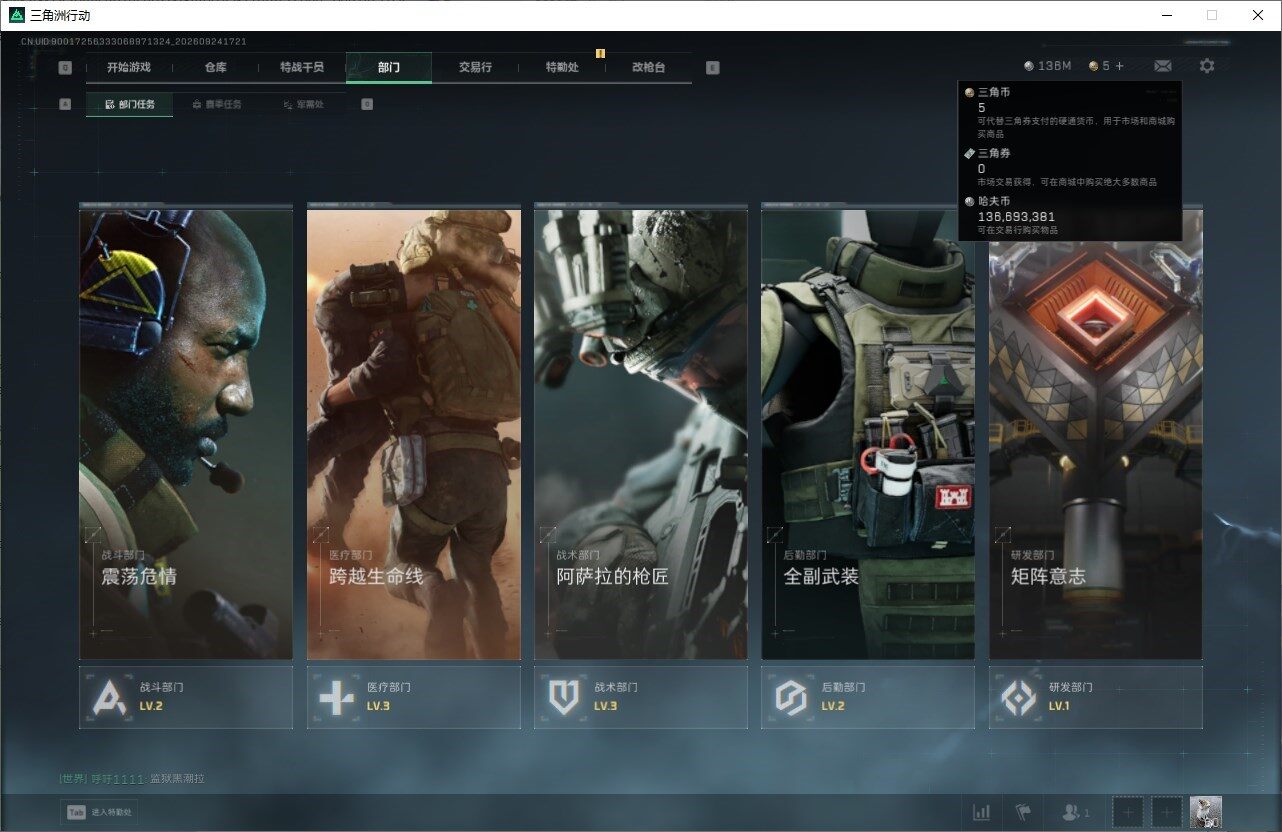Click the 战术部门 shield icon

click(564, 697)
